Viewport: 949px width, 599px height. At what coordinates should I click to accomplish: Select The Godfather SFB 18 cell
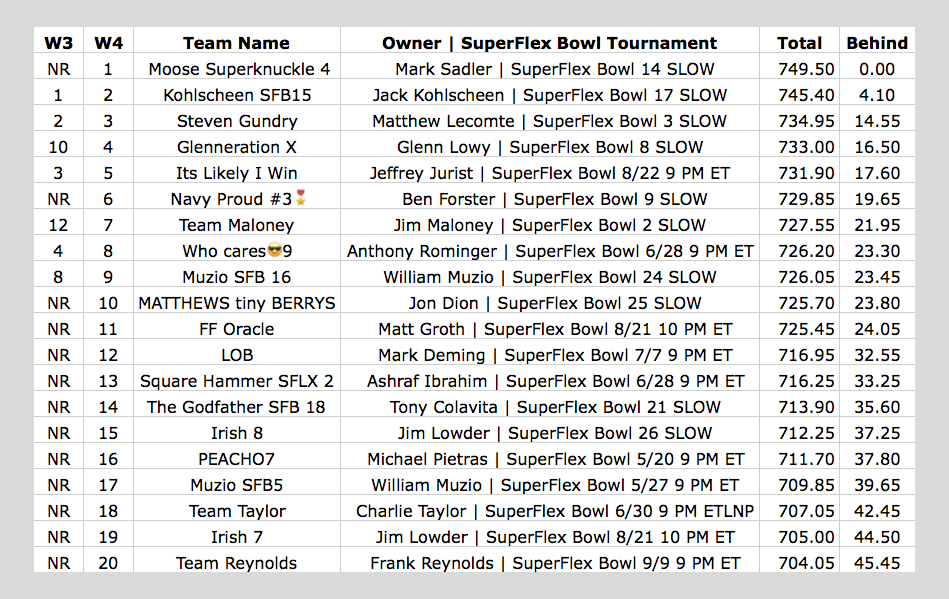click(x=237, y=407)
